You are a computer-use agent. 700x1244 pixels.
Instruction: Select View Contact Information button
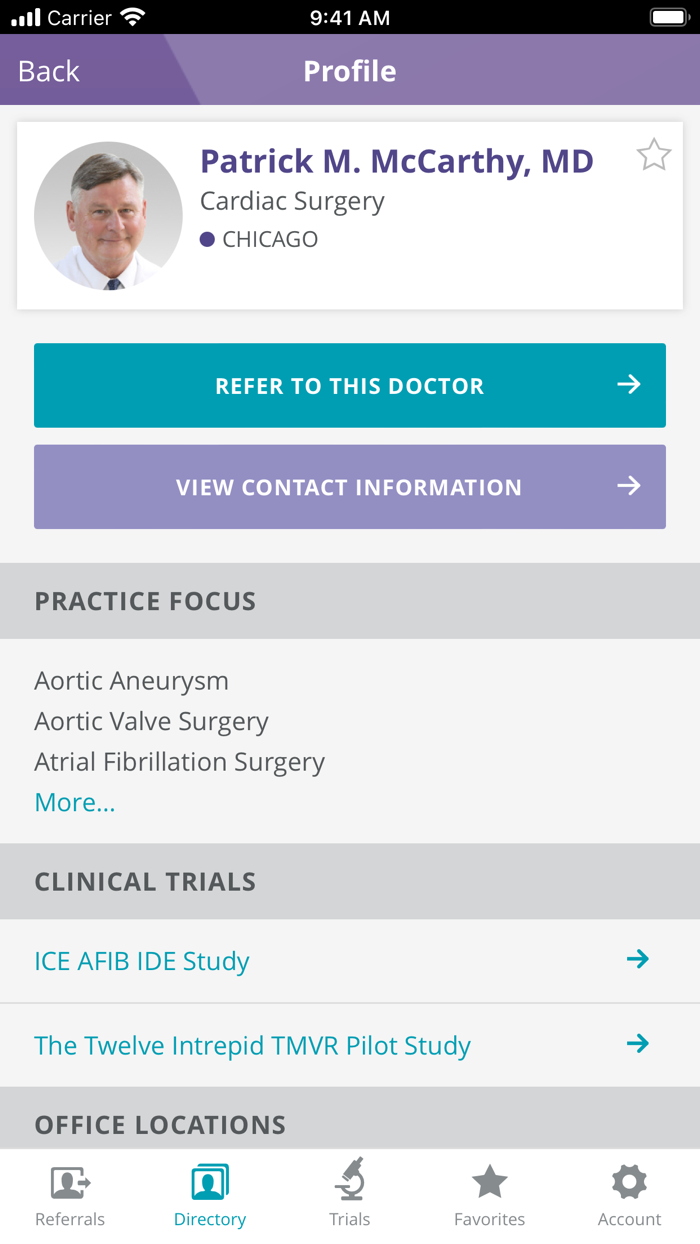(350, 487)
